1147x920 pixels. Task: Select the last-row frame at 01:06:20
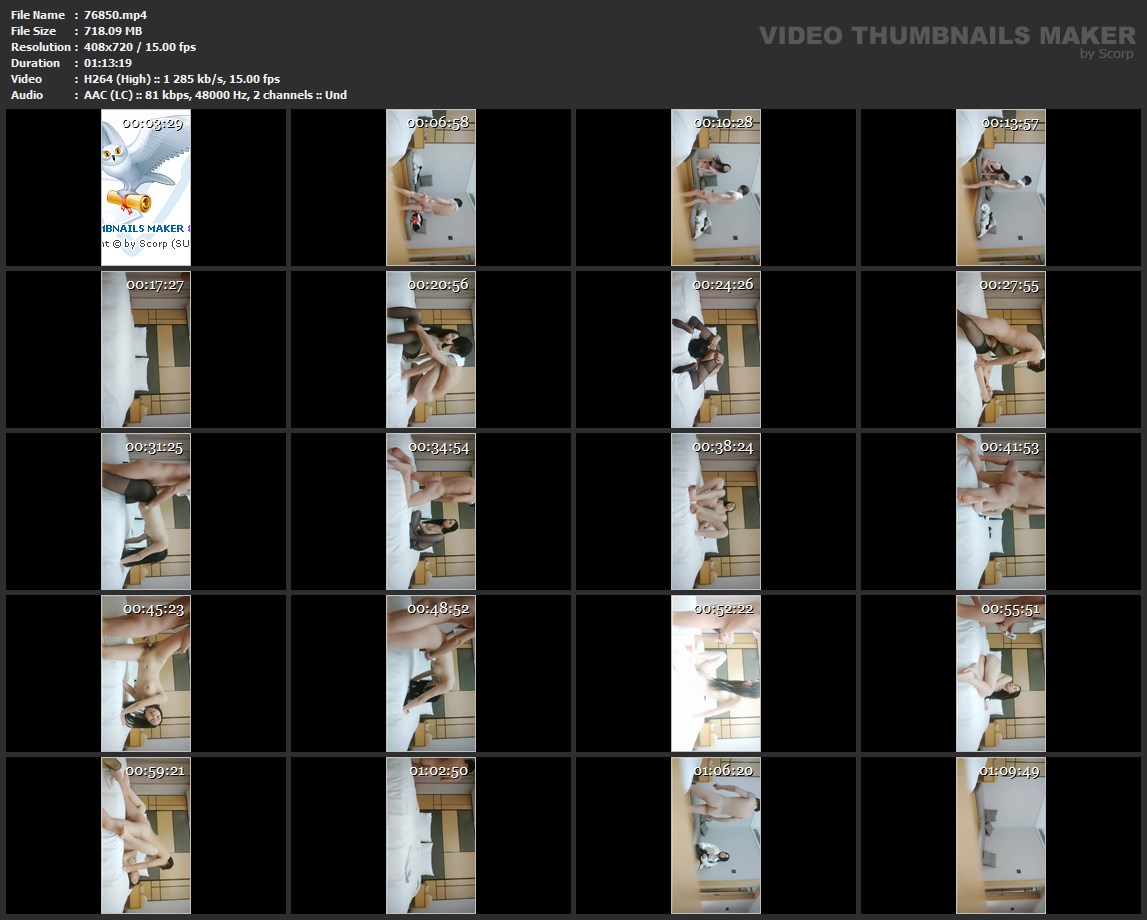[715, 835]
